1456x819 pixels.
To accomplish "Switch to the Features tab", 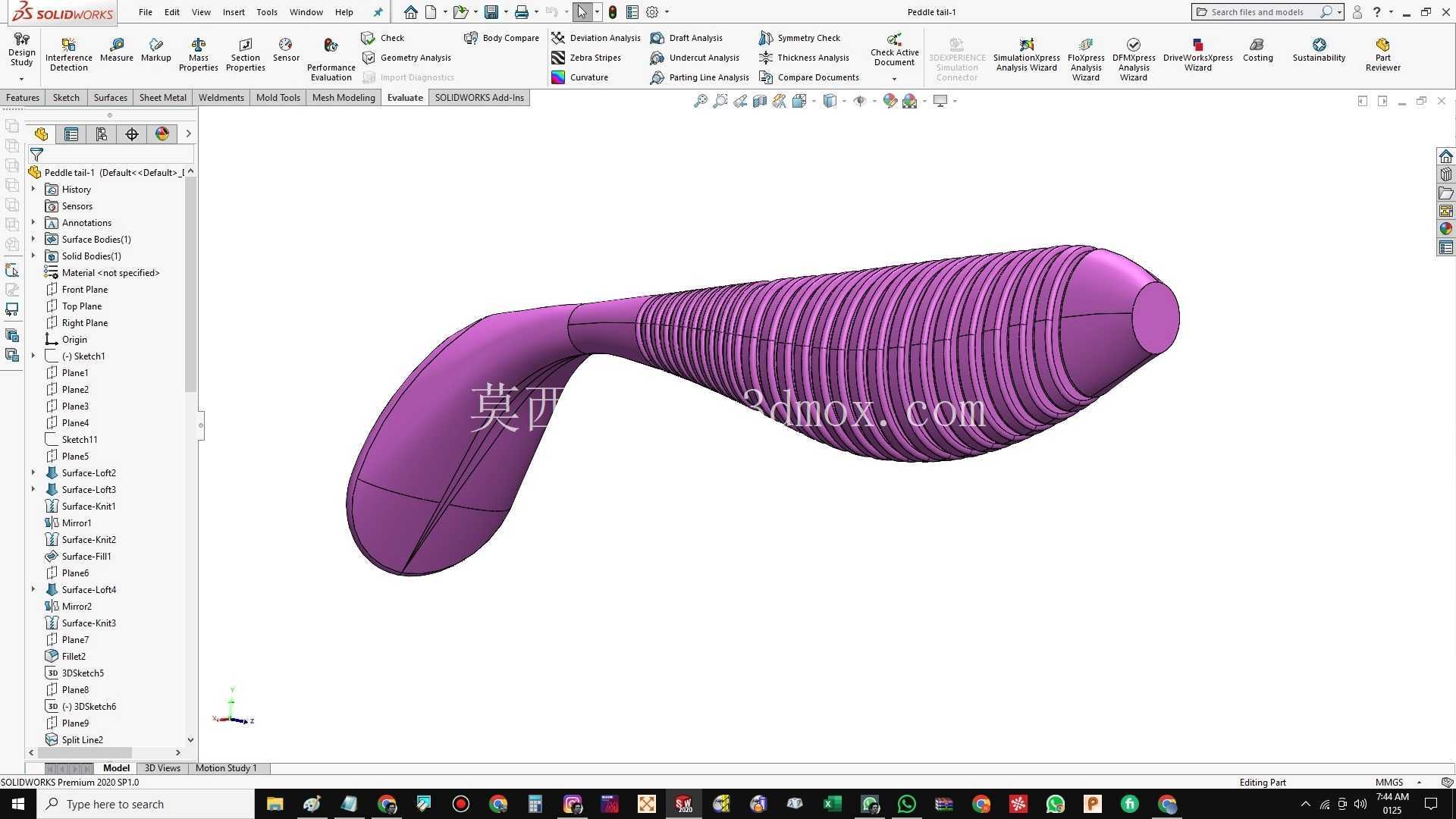I will click(x=23, y=98).
